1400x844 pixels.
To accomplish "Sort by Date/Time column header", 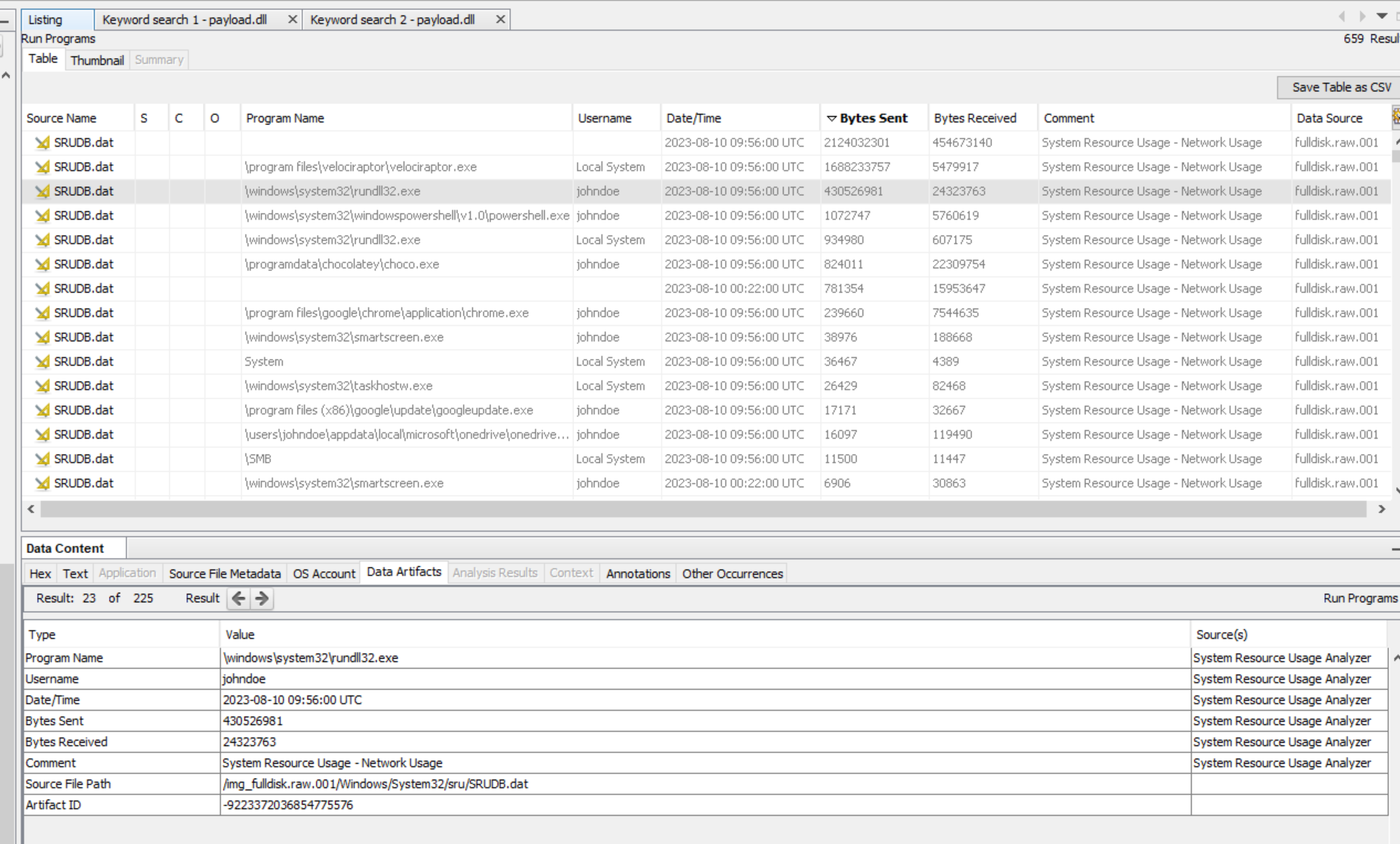I will point(740,118).
